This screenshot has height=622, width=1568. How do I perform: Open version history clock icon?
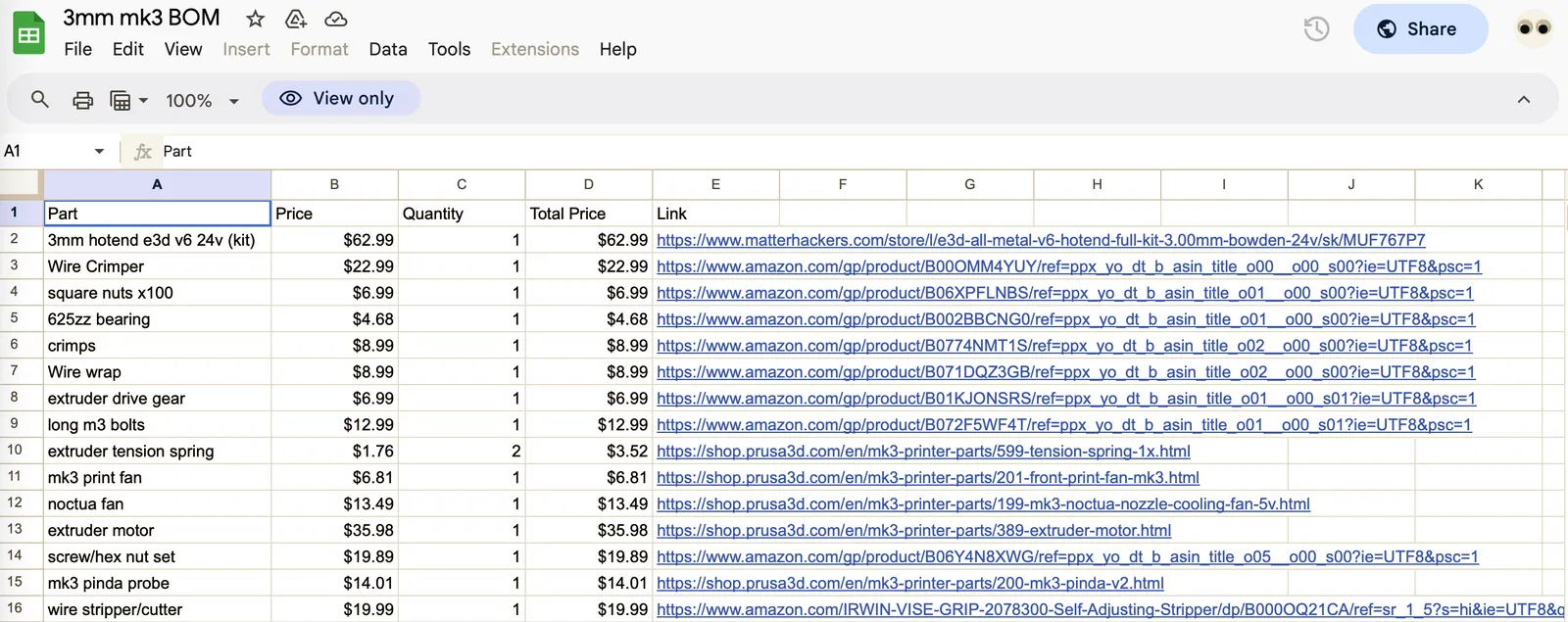click(x=1316, y=29)
